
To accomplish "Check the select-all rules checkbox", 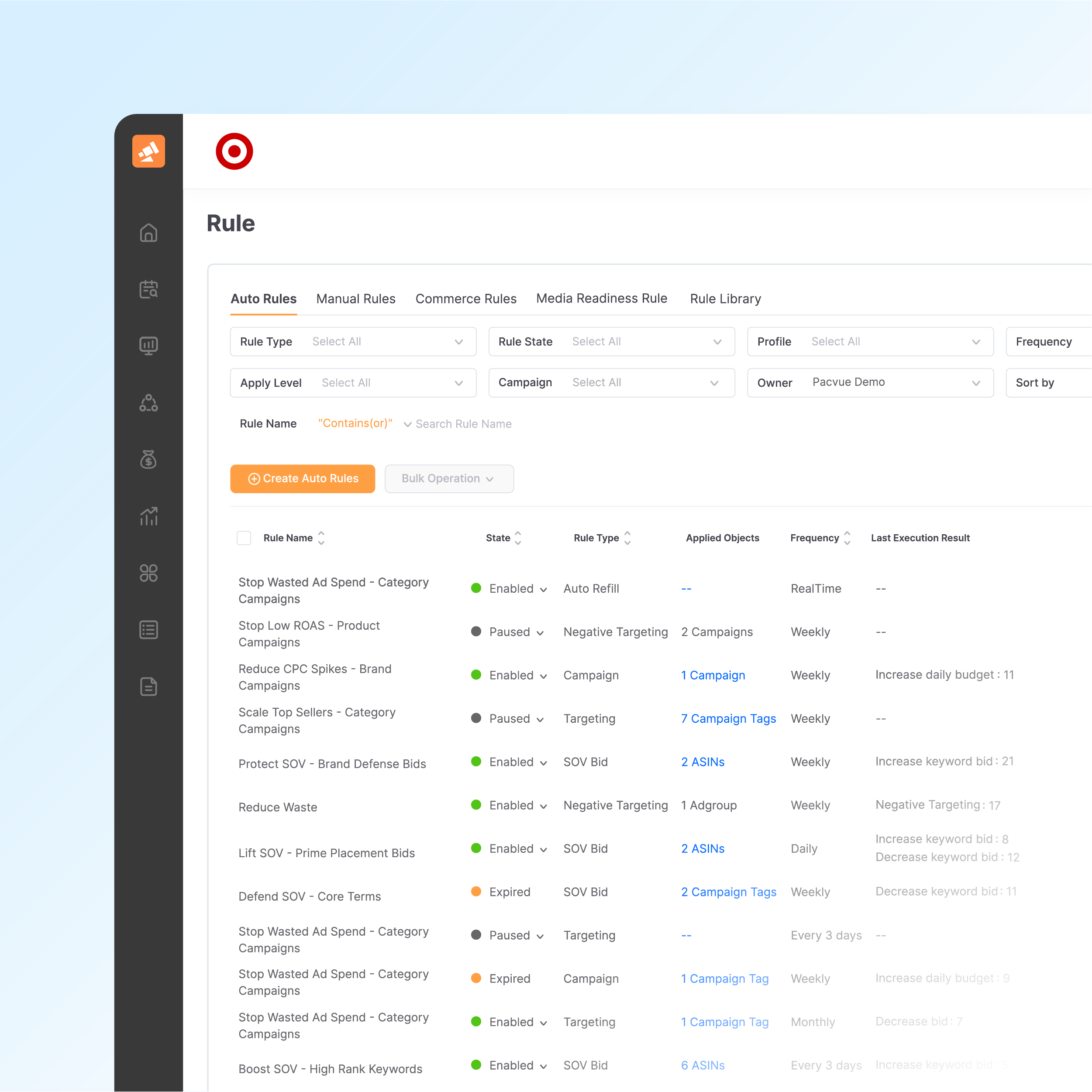I will 244,538.
